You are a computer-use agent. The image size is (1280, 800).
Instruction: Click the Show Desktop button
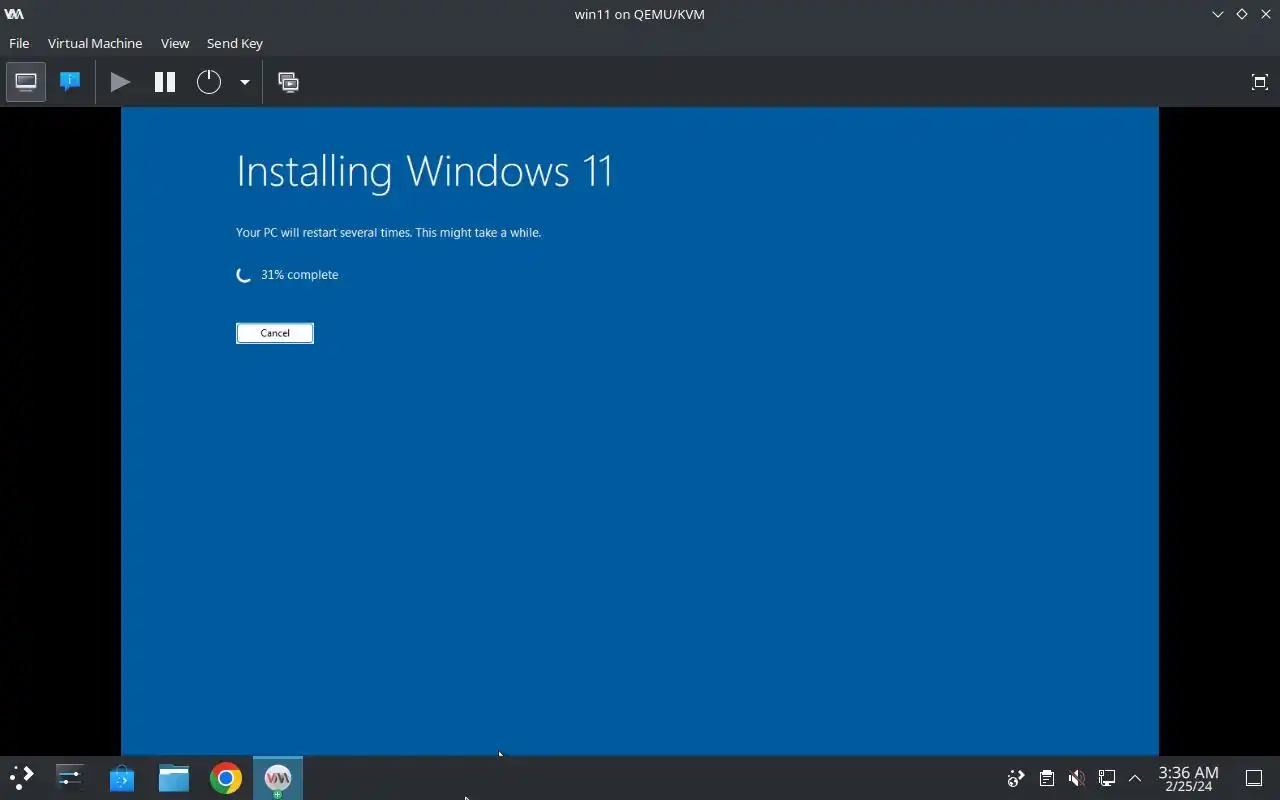click(1254, 778)
